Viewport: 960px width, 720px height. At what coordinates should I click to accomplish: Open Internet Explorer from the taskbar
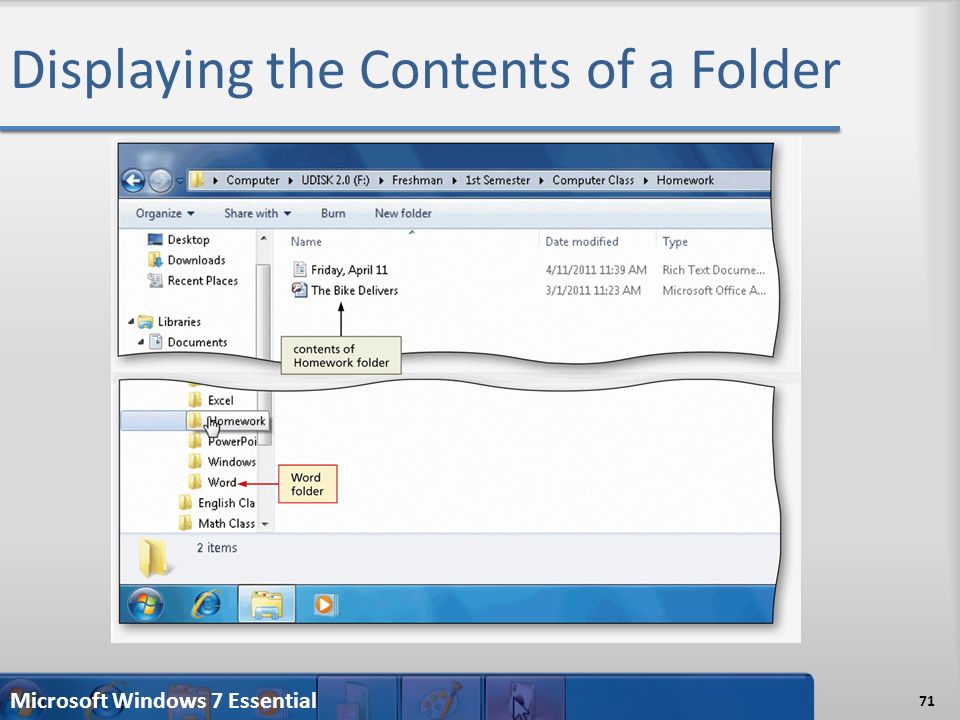tap(207, 604)
